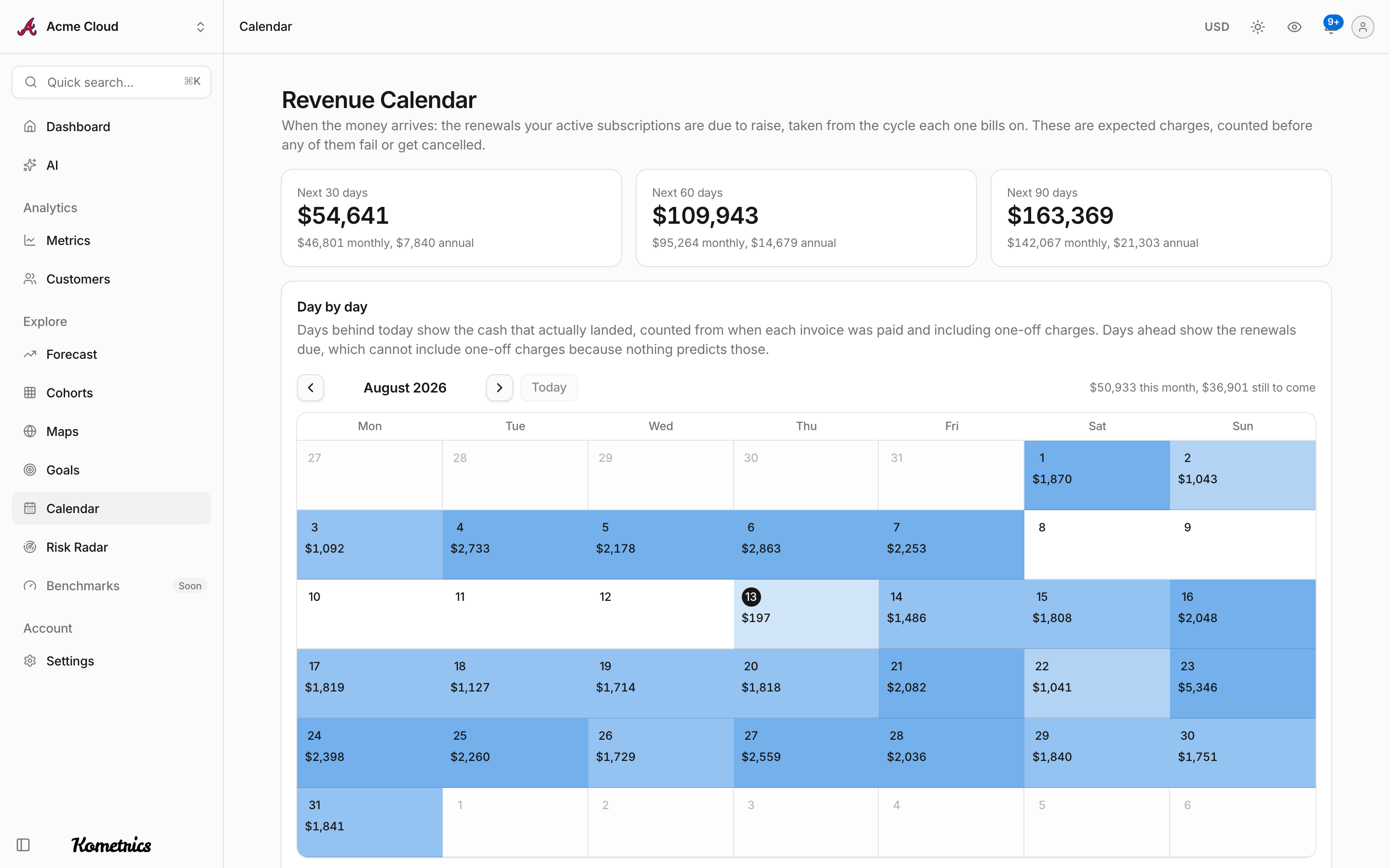The height and width of the screenshot is (868, 1389).
Task: Select August 31 cell with $1,841
Action: tap(369, 823)
